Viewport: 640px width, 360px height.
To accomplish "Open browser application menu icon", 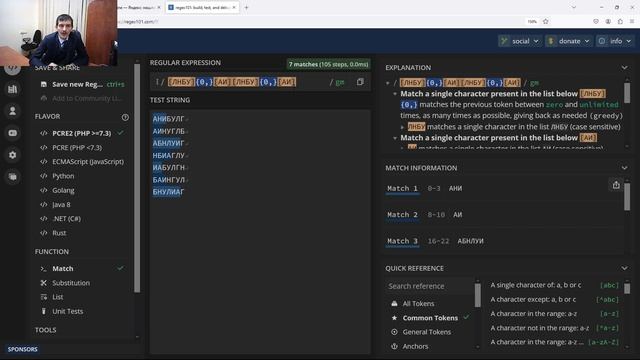I will point(632,21).
